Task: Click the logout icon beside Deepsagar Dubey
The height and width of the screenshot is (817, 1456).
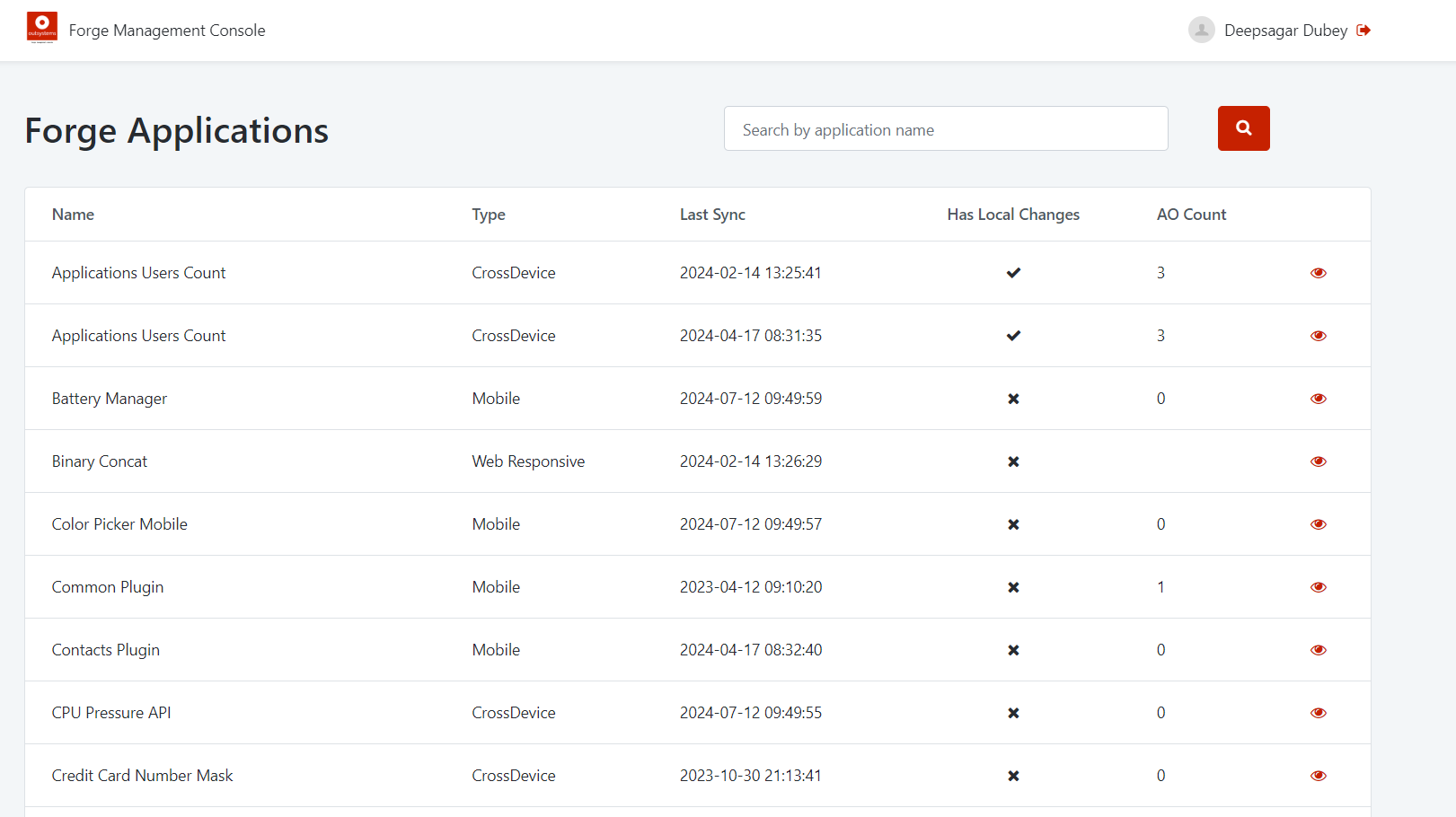Action: tap(1363, 30)
